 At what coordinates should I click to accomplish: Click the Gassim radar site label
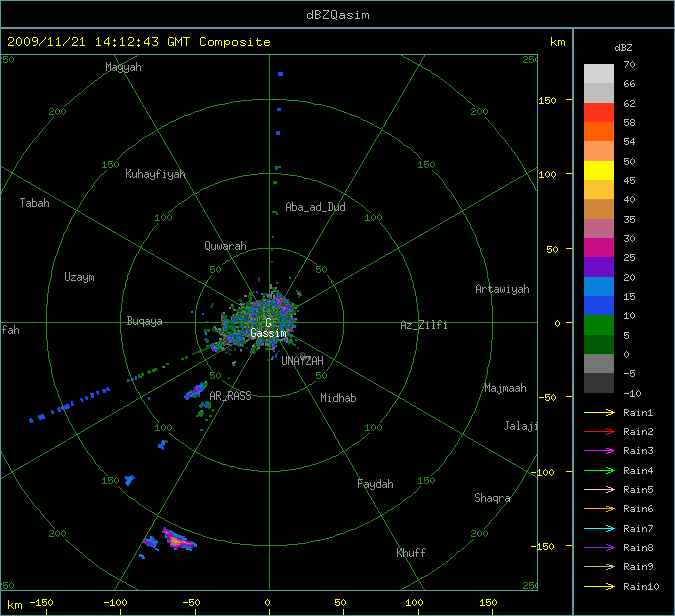coord(268,333)
